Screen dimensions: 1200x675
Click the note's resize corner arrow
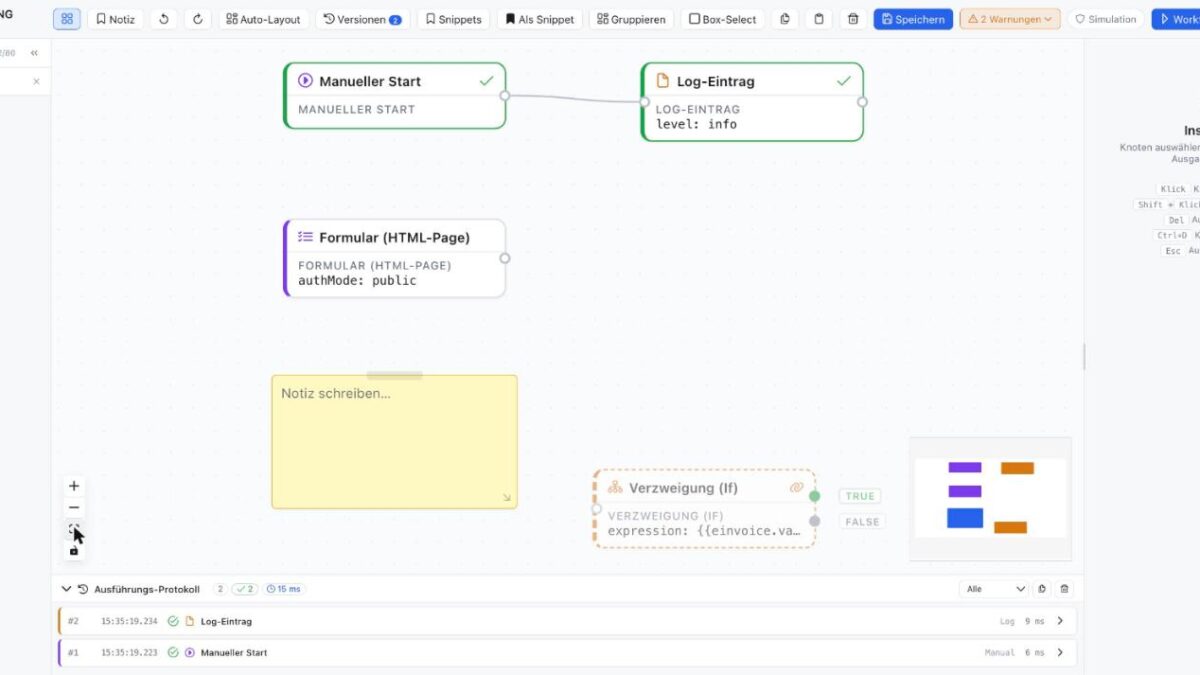coord(507,498)
